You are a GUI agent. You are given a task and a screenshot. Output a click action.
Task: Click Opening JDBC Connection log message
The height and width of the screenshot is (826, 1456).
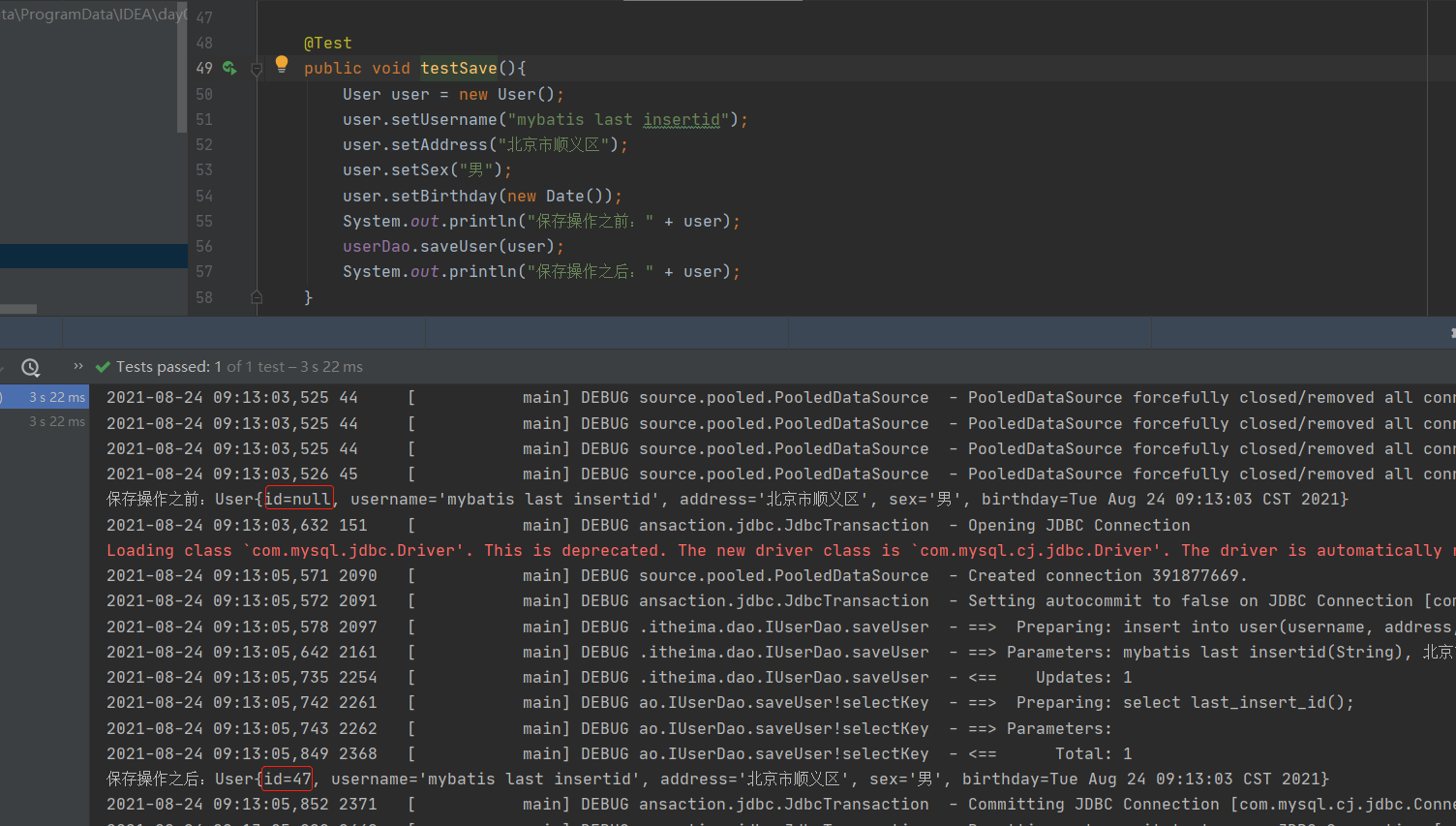[1079, 525]
